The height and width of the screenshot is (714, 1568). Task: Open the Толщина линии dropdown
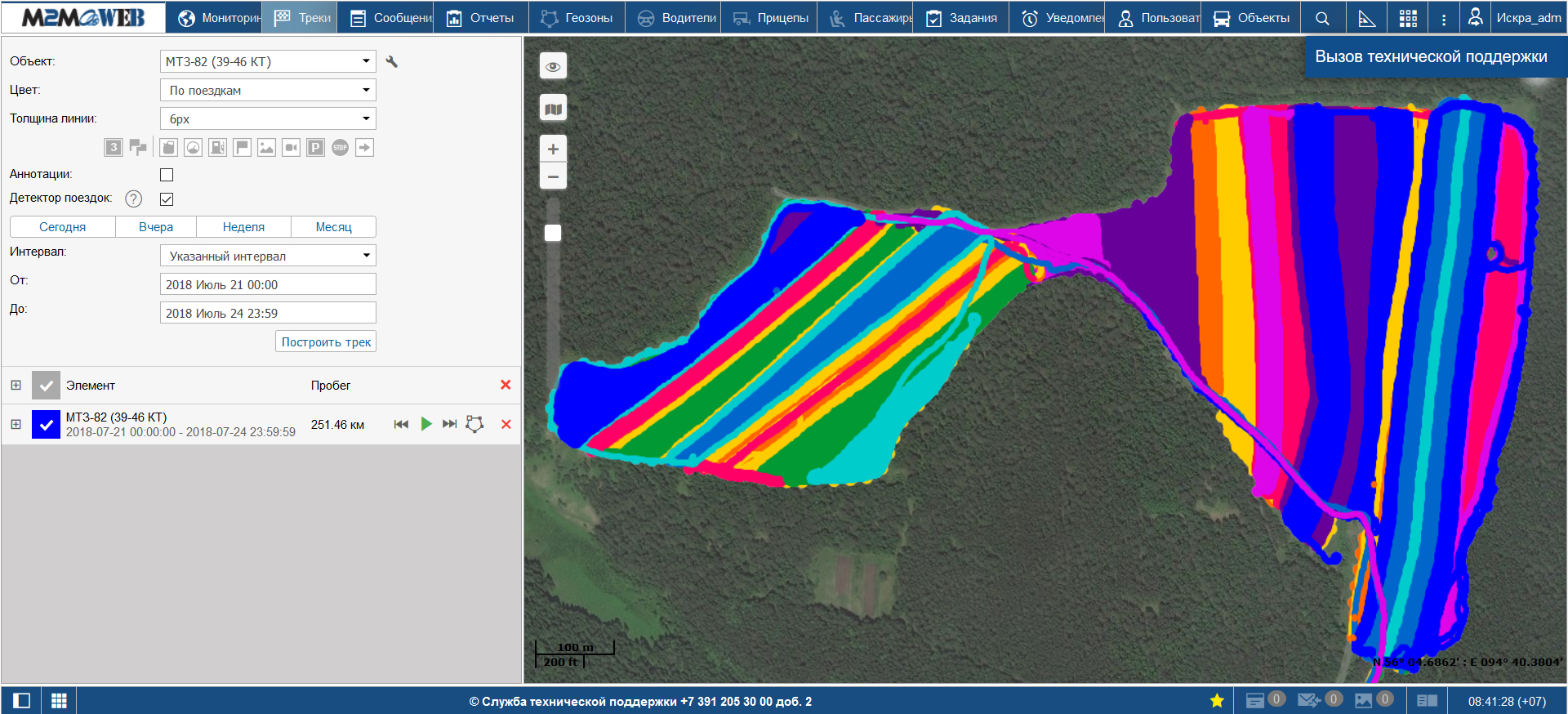(268, 119)
